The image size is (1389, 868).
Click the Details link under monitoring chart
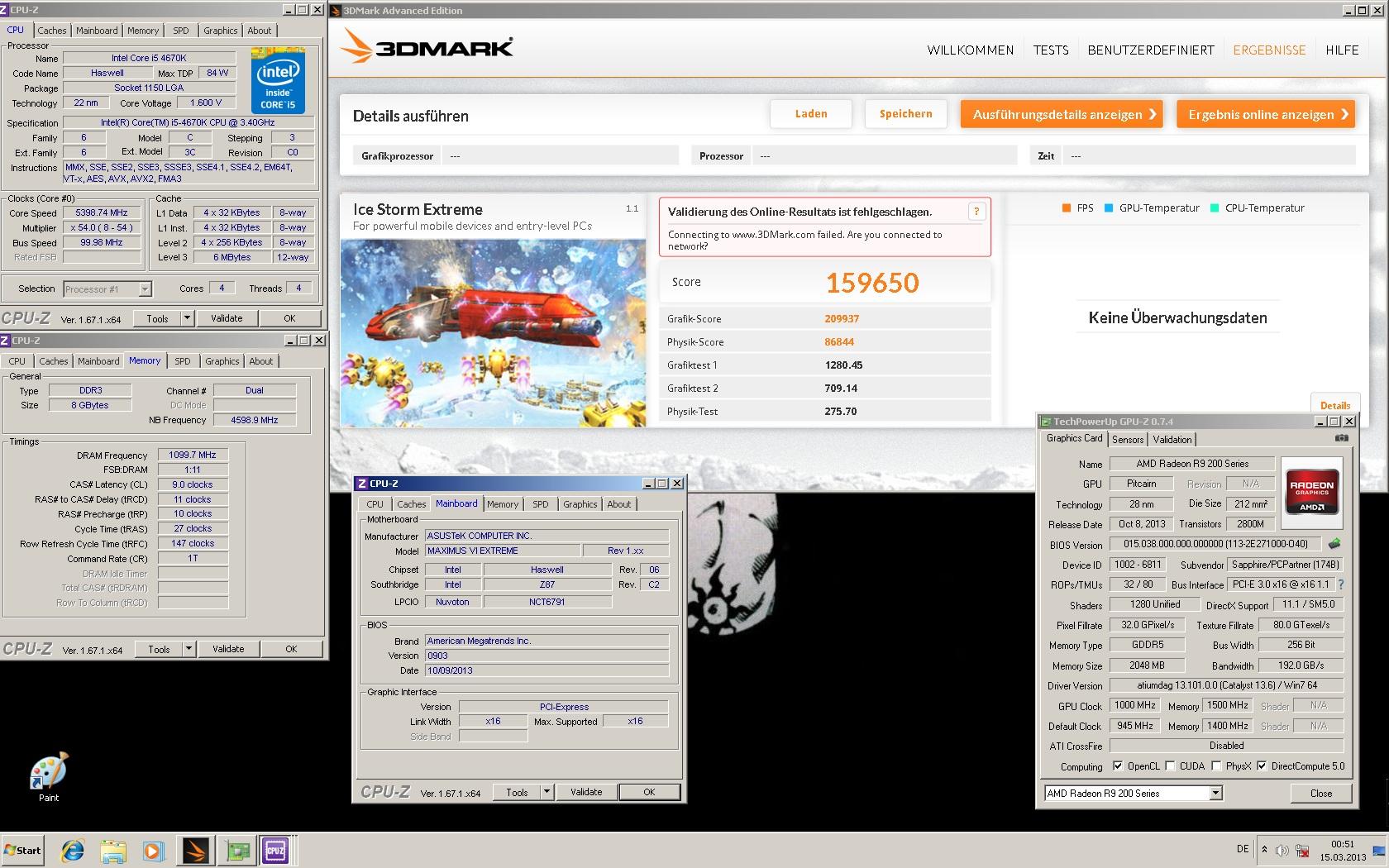pyautogui.click(x=1334, y=405)
